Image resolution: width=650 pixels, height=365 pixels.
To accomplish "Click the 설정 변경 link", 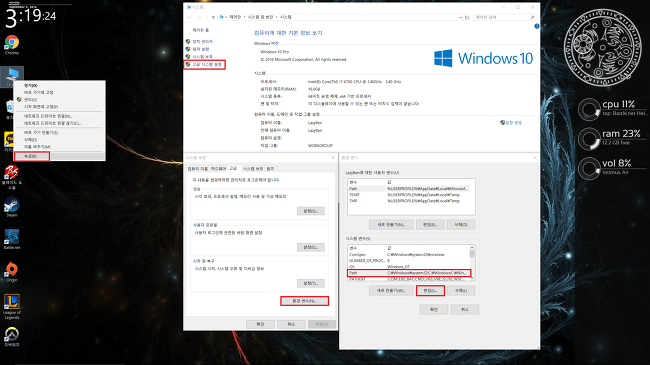I will 514,123.
